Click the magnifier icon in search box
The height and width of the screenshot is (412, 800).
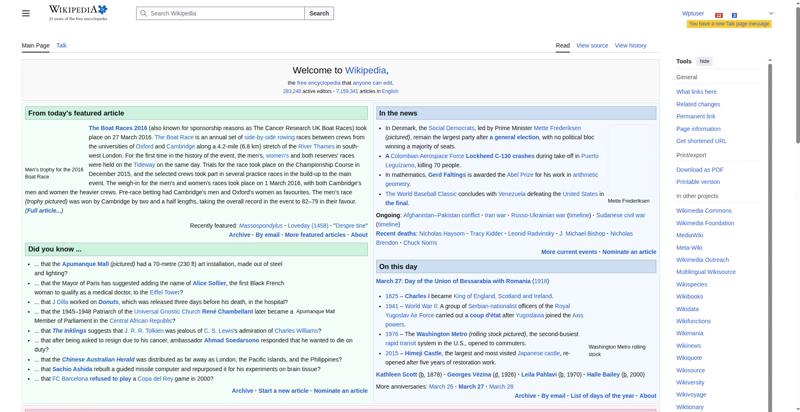point(143,14)
